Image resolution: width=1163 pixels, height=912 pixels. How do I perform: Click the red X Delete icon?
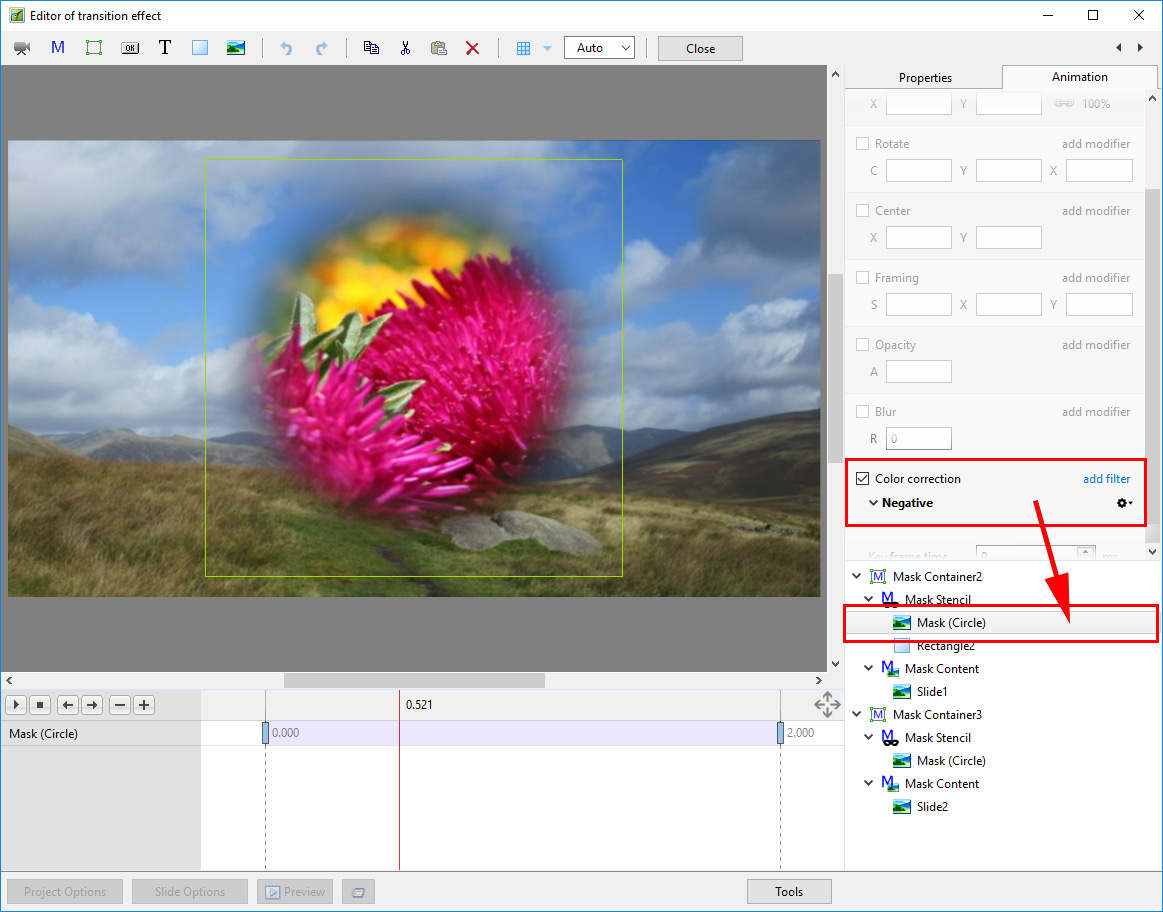(x=473, y=48)
